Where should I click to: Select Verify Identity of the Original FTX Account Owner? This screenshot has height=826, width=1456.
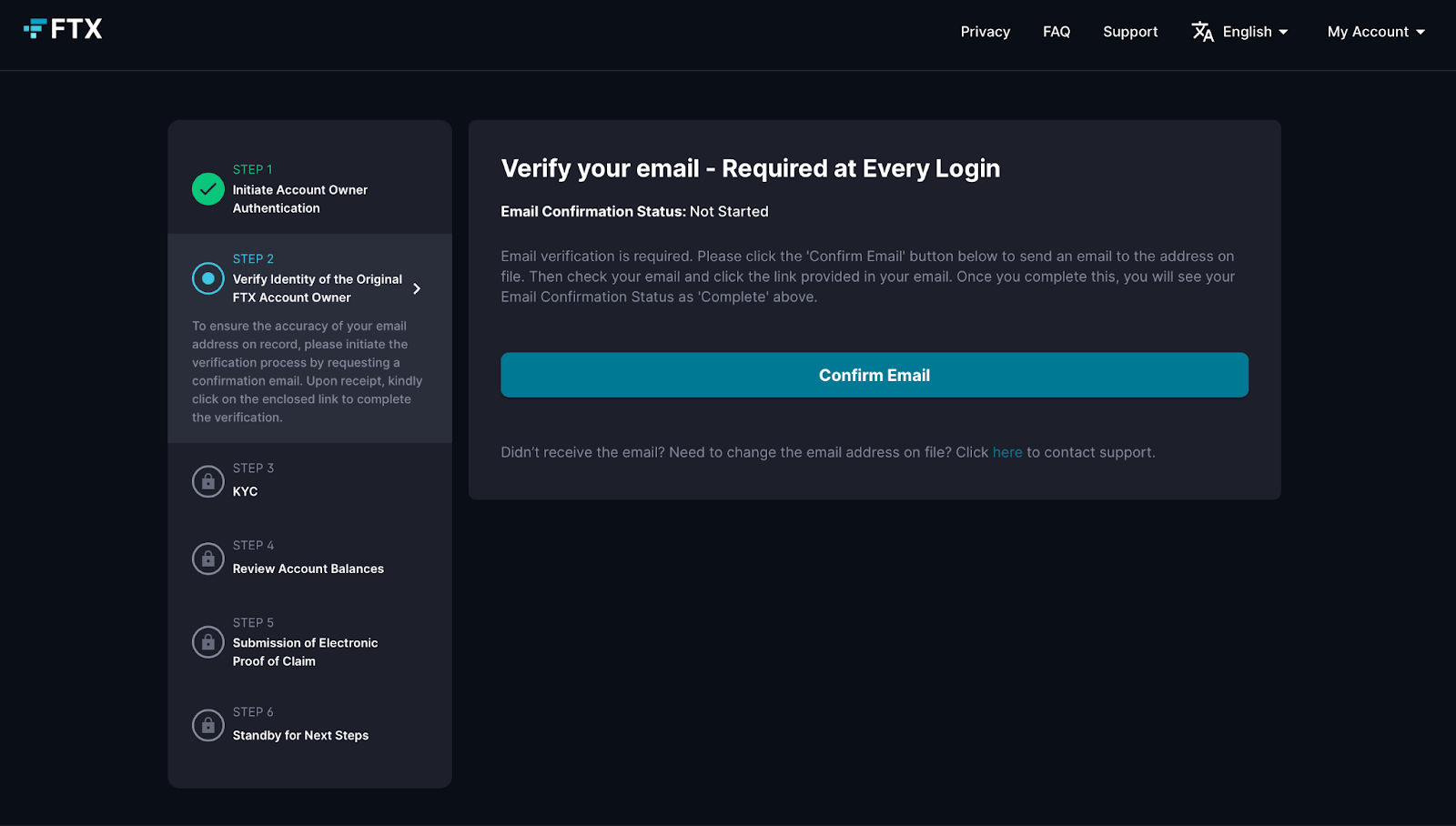[316, 287]
